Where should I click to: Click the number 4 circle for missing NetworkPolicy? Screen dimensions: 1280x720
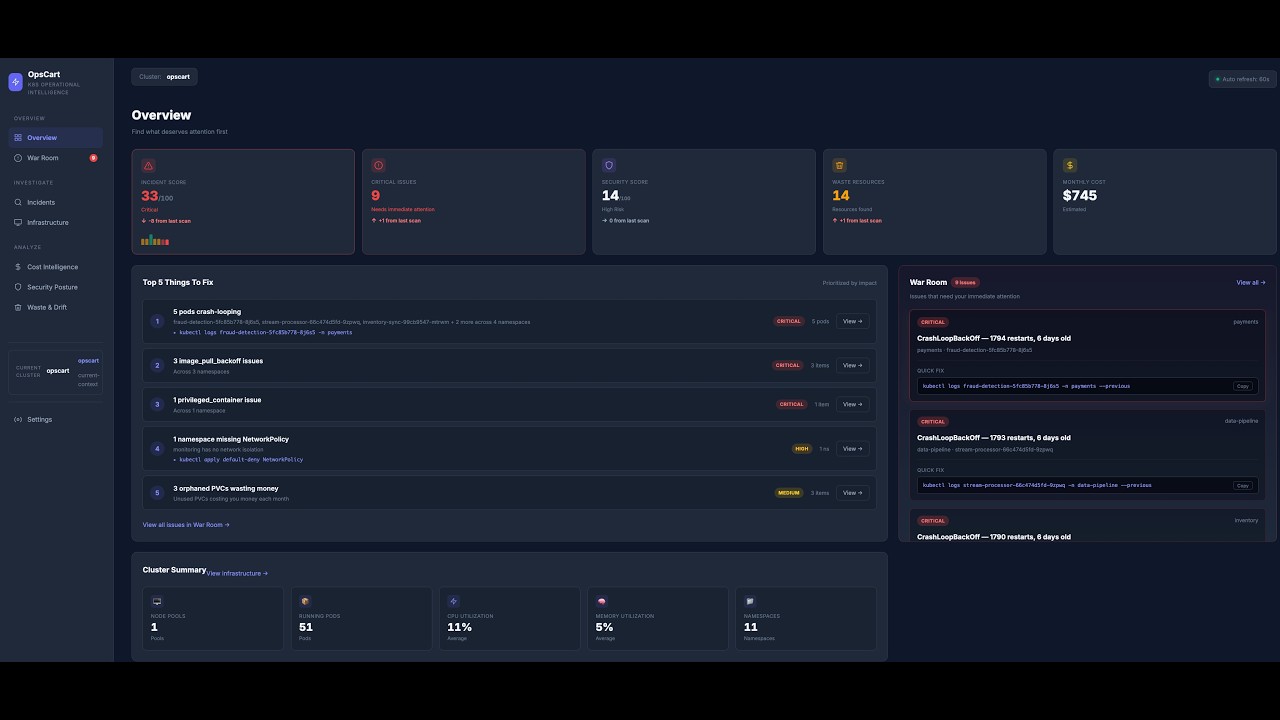[x=157, y=448]
